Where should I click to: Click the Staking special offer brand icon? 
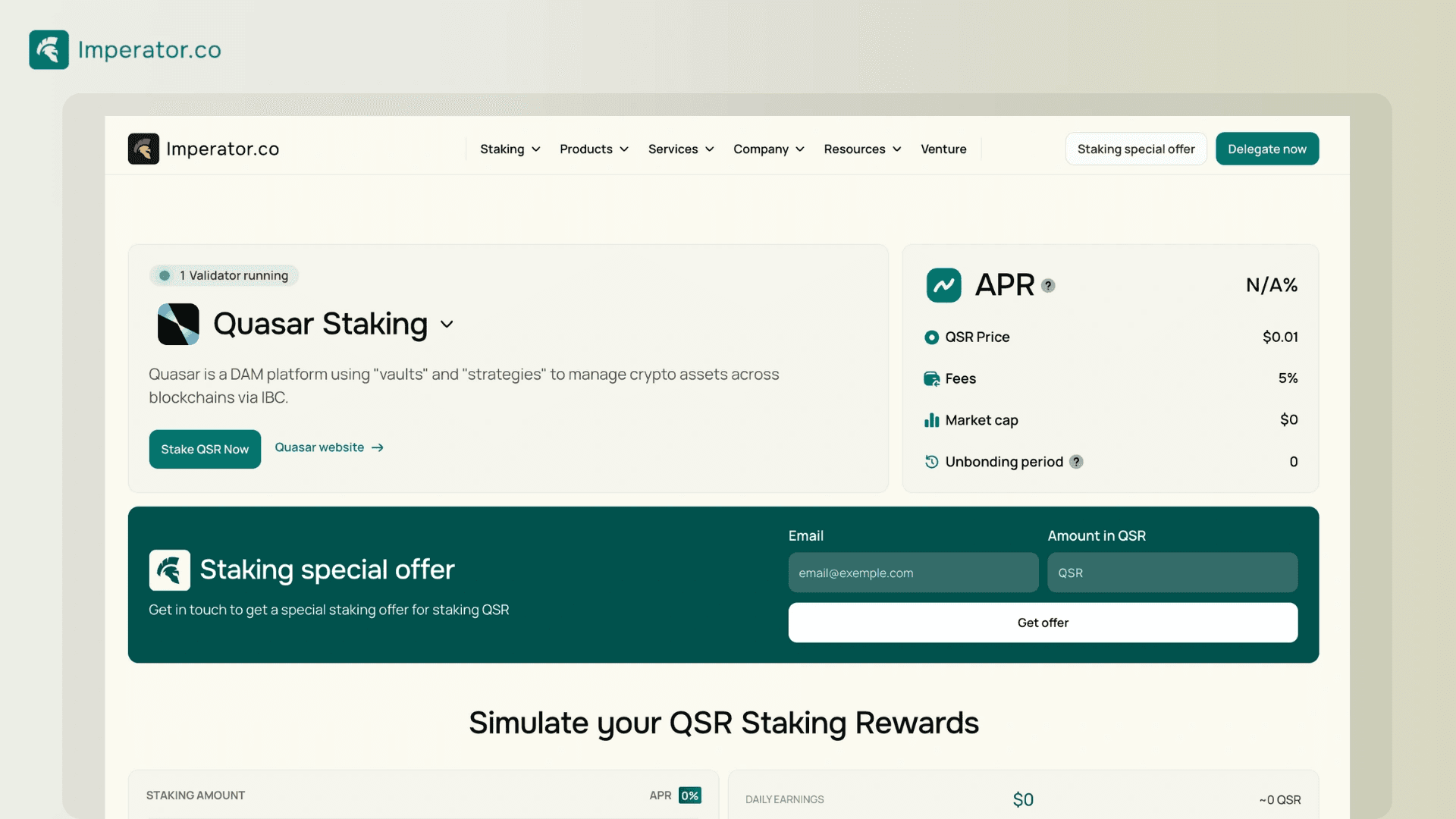click(x=169, y=570)
